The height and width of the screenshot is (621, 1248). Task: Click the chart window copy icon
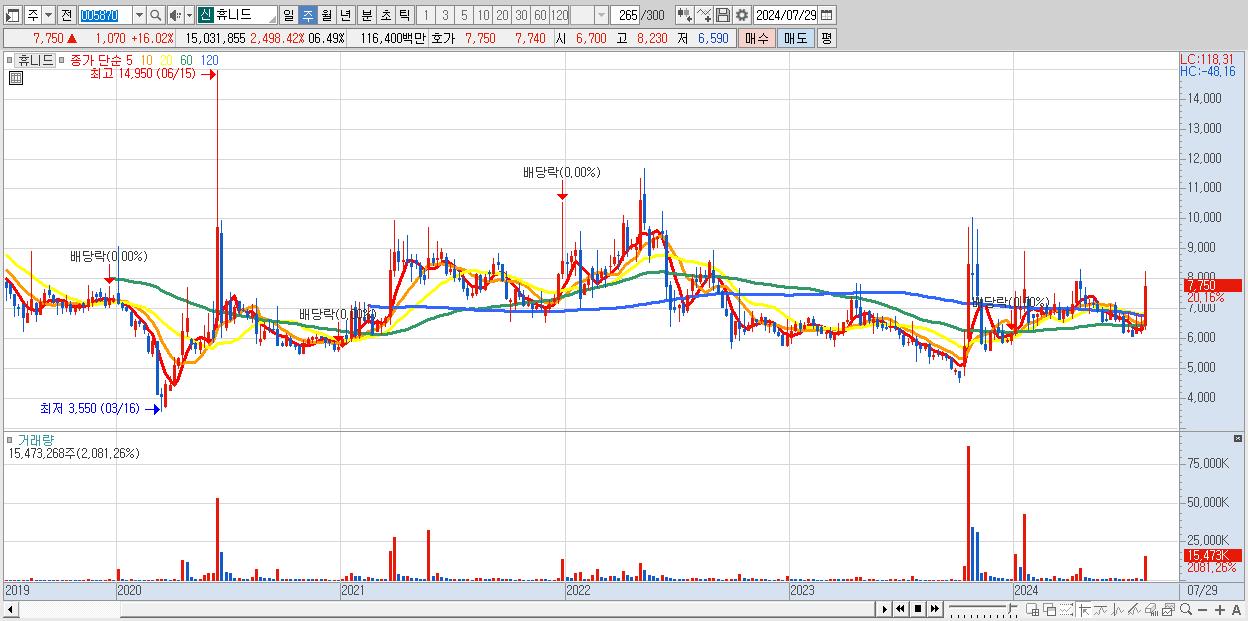tap(1168, 610)
